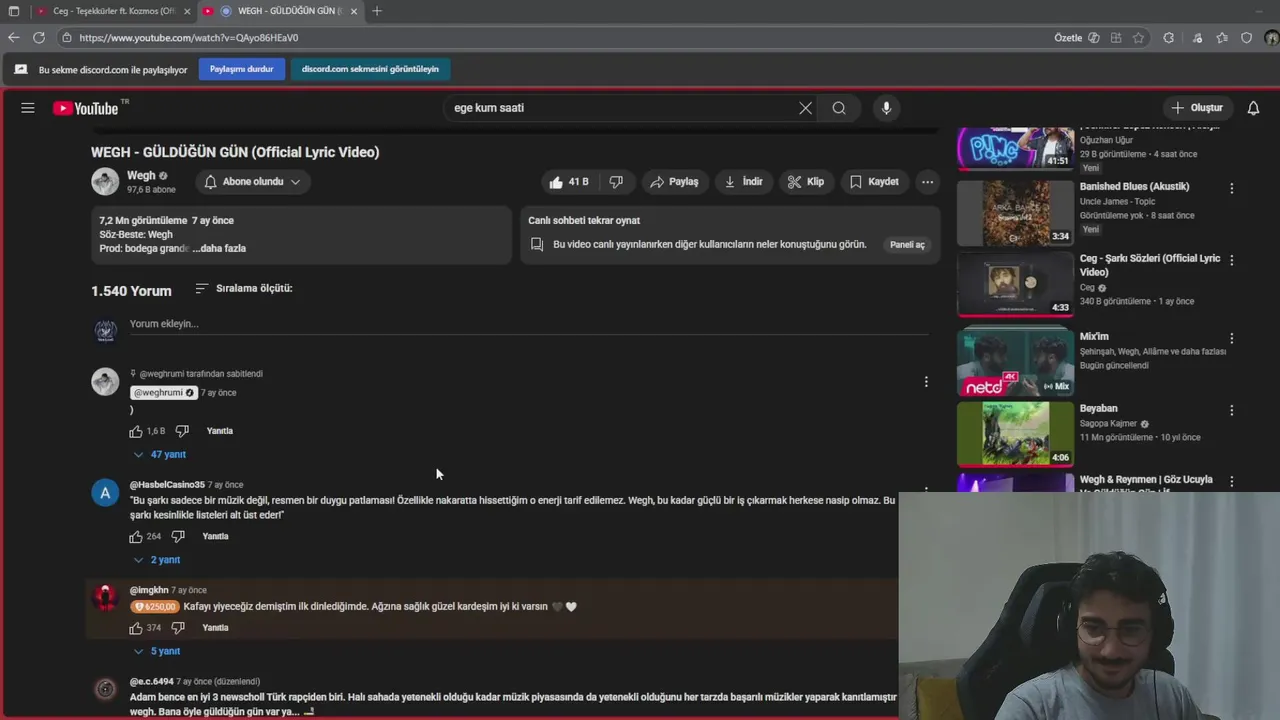Viewport: 1280px width, 720px height.
Task: Open YouTube notifications bell
Action: click(x=1253, y=108)
